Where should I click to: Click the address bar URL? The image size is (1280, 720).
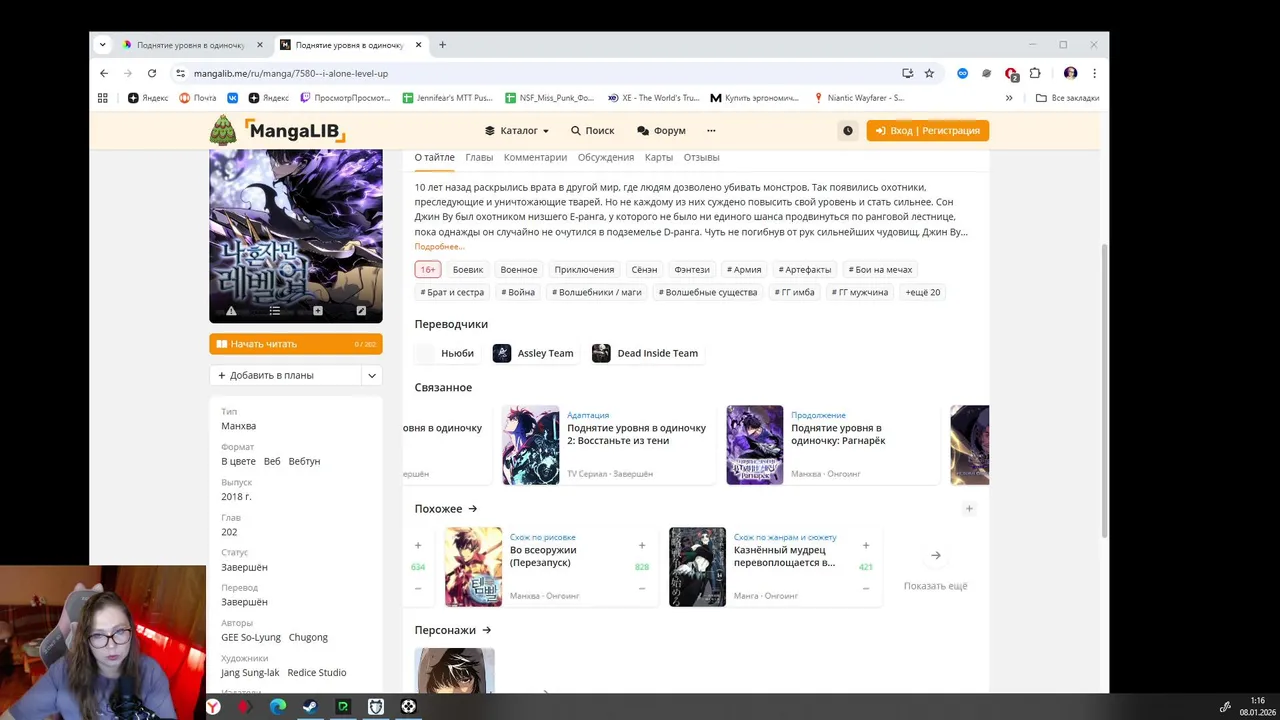291,73
